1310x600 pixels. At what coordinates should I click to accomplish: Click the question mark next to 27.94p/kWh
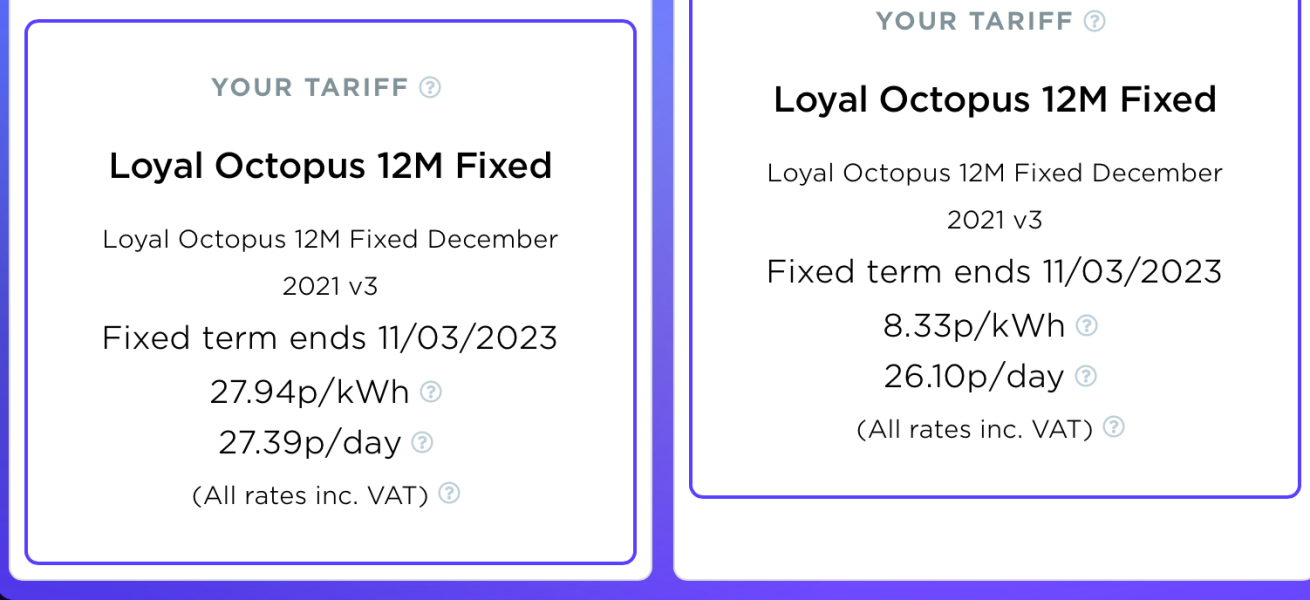432,392
